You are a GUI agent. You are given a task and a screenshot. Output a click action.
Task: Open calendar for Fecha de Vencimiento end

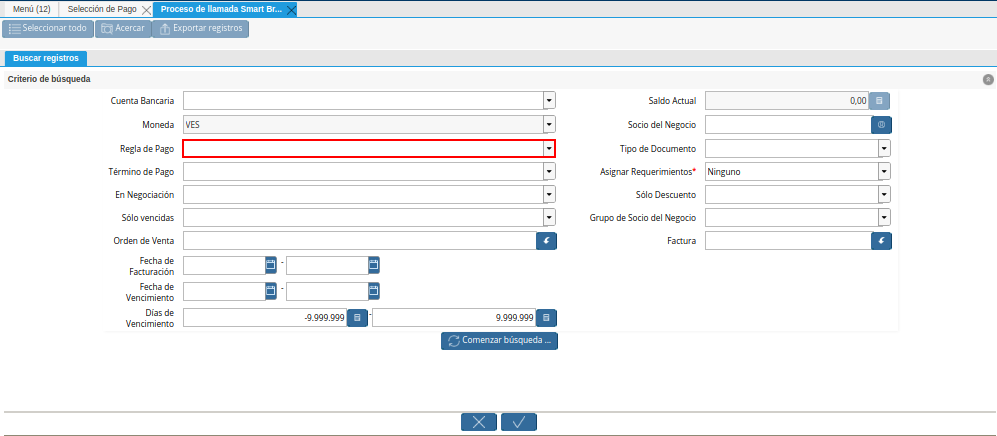(x=373, y=291)
